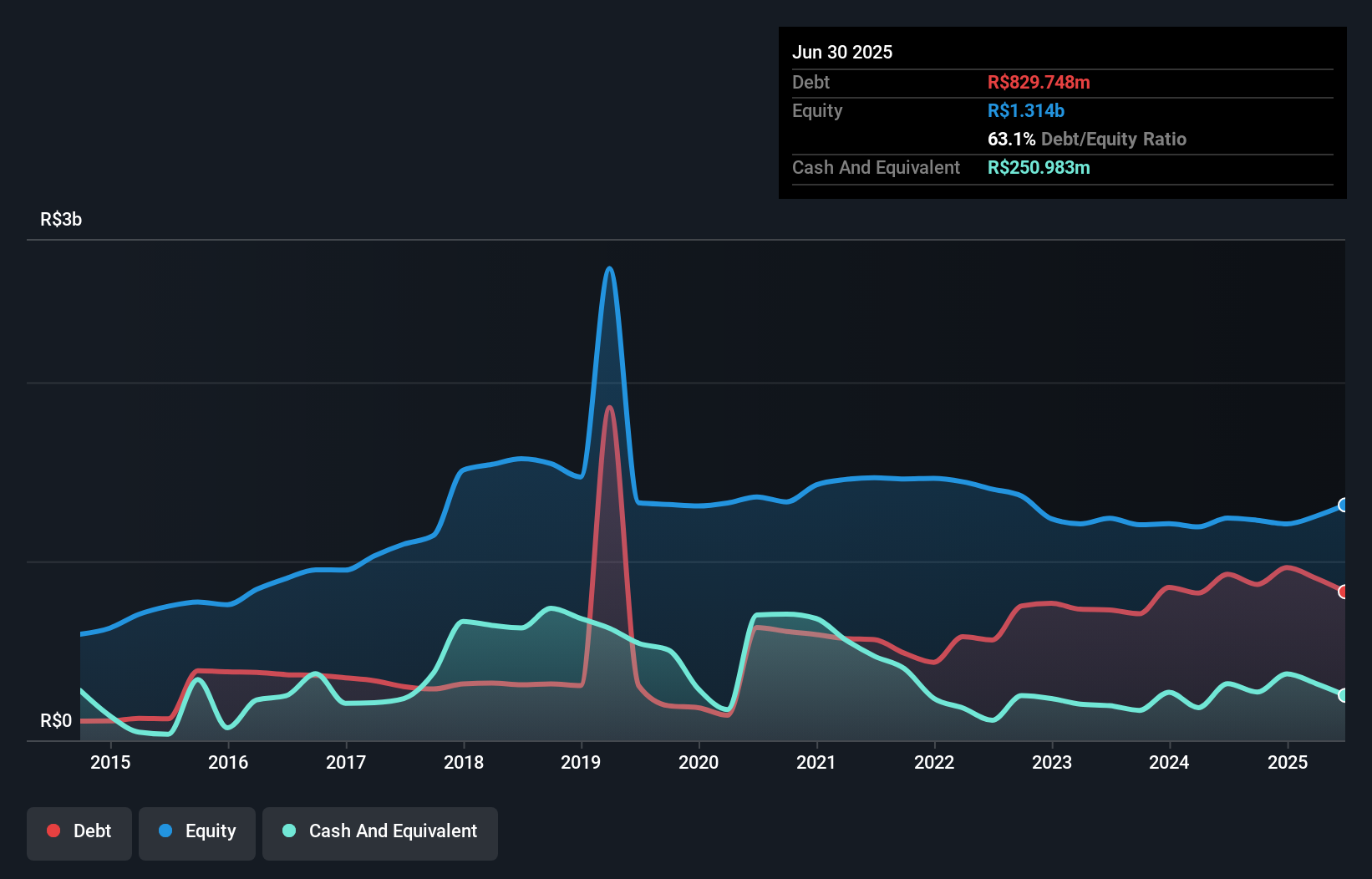Click the teal R$250.983m value swatch
Image resolution: width=1372 pixels, height=879 pixels.
point(1039,167)
